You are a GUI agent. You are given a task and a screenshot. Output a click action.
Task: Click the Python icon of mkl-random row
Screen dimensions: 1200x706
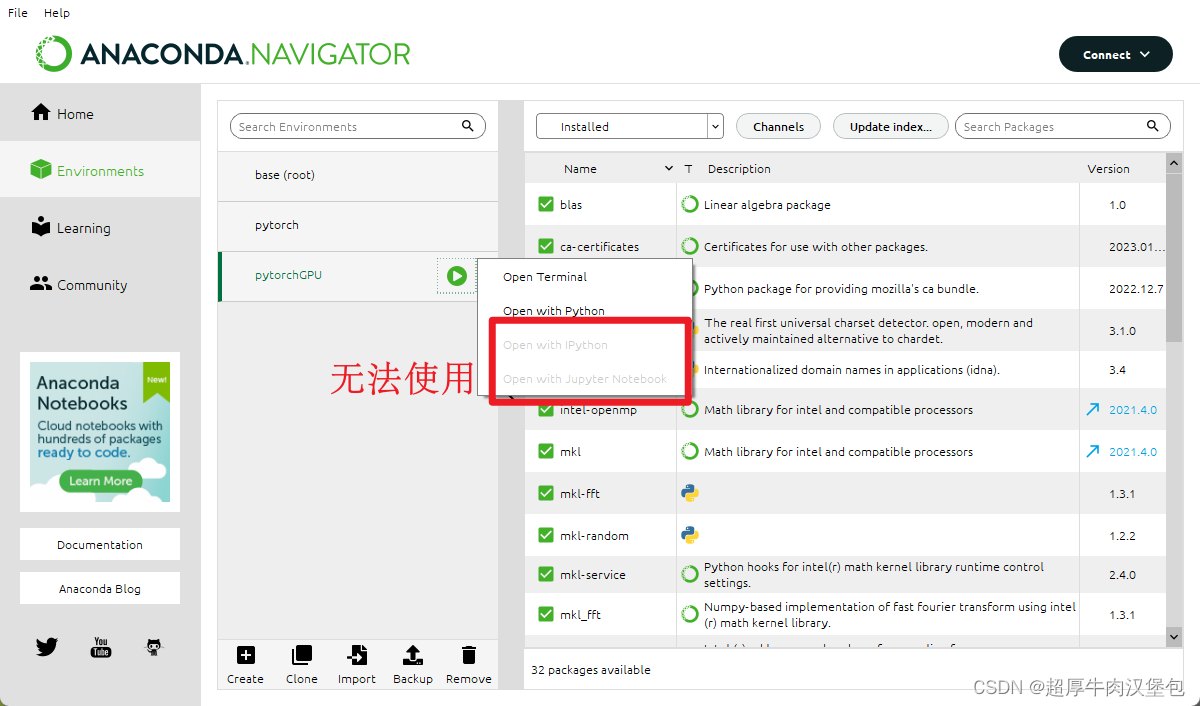(x=690, y=535)
